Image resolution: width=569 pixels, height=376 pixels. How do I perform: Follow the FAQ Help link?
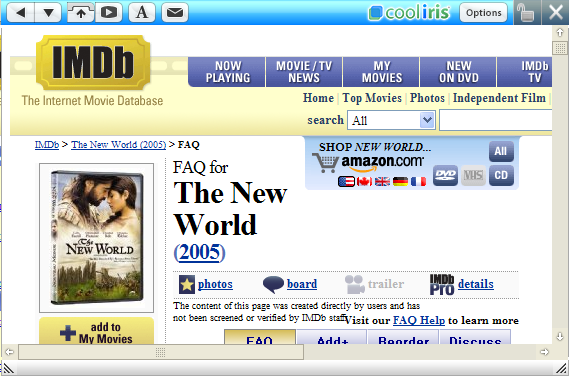pos(419,320)
